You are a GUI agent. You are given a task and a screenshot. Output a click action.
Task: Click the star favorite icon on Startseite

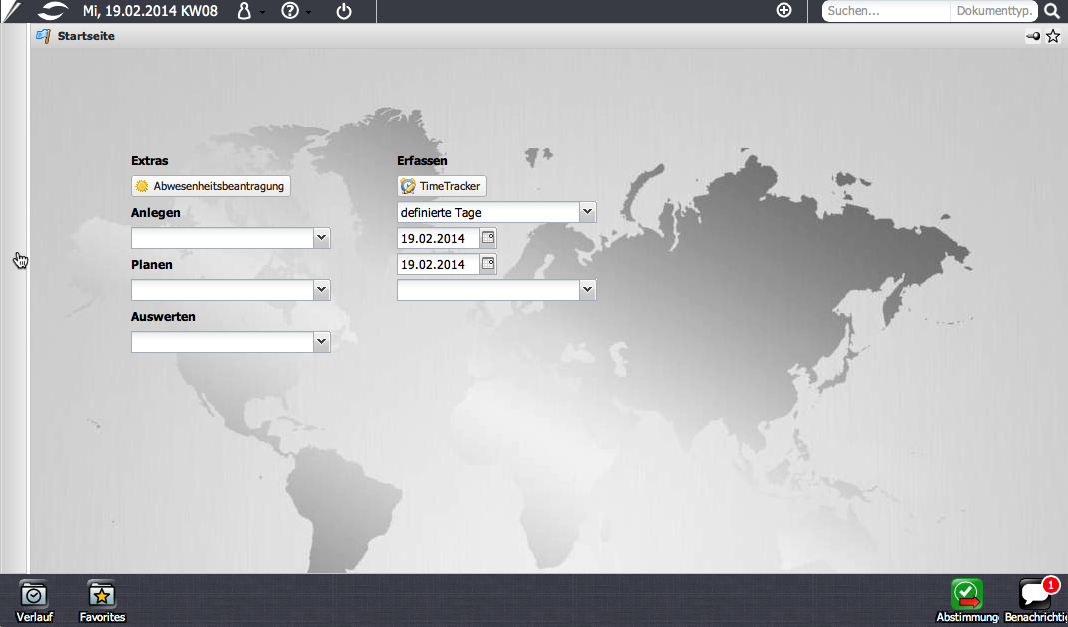coord(1052,36)
